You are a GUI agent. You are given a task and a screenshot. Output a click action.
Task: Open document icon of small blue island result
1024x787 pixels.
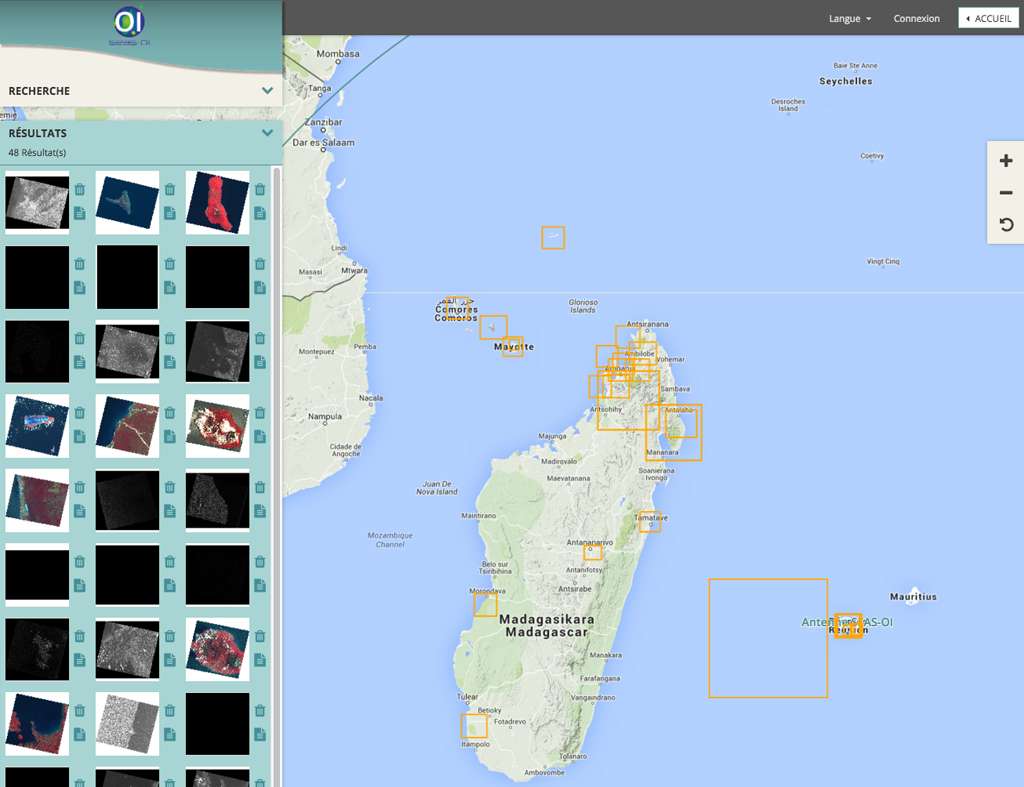[x=170, y=213]
